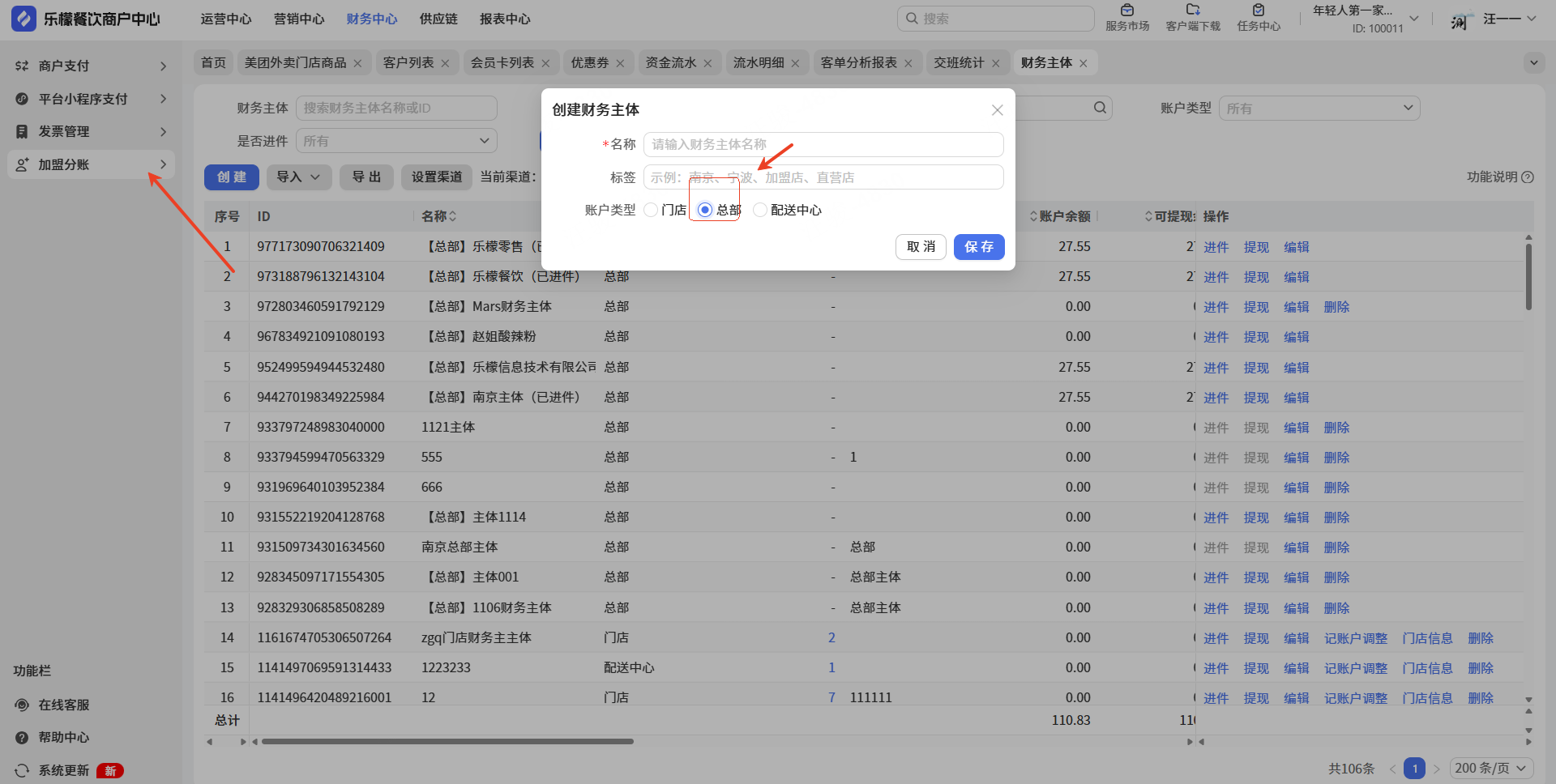This screenshot has height=784, width=1556.
Task: Click the 功能说明 help question icon
Action: coord(1528,177)
